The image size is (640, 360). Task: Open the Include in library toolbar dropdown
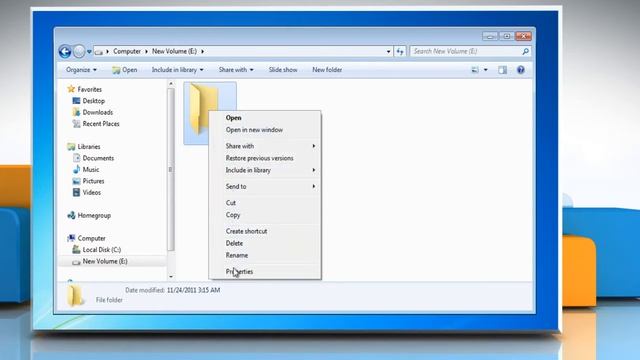click(x=178, y=70)
